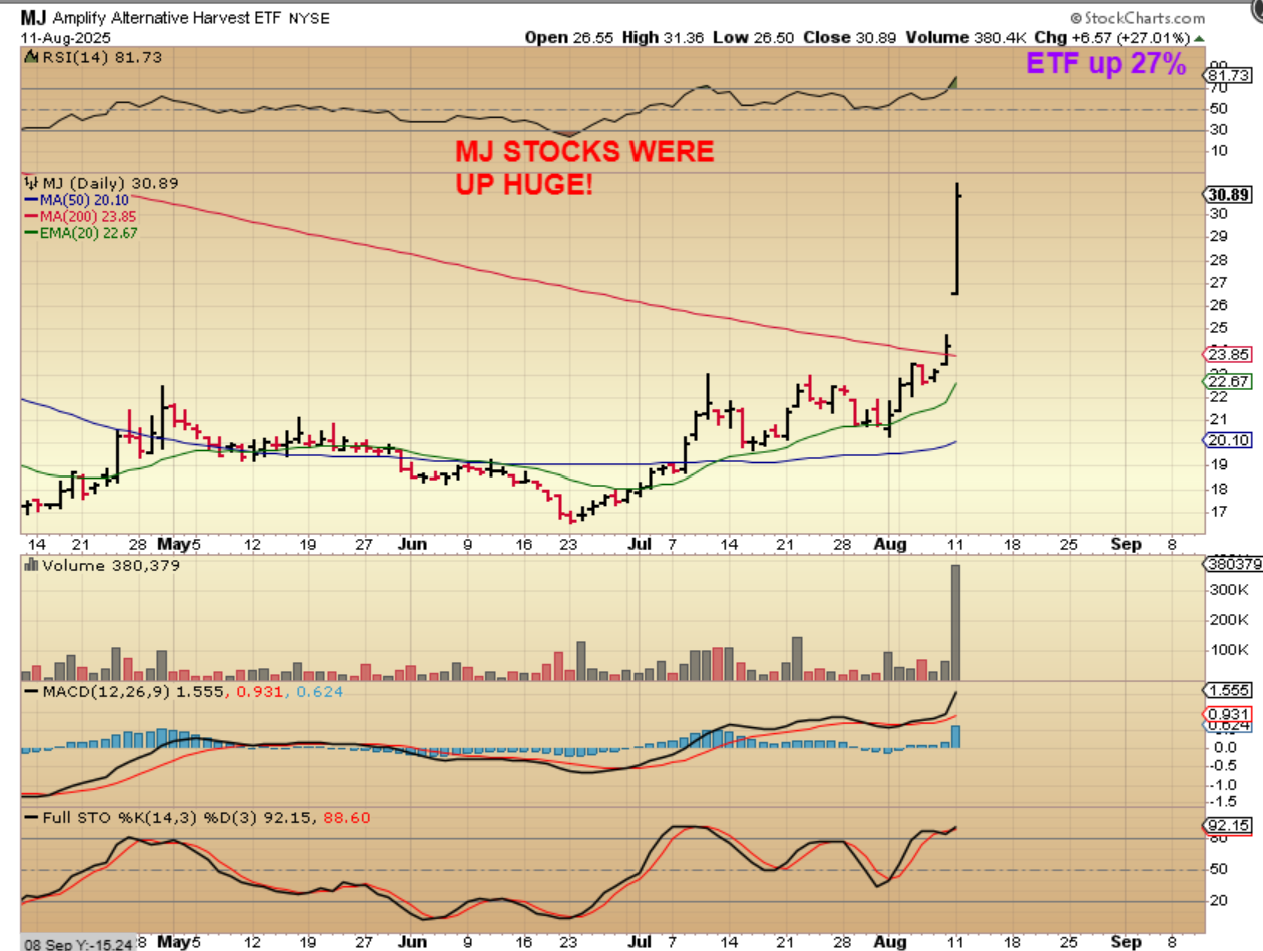Click the MJ ticker symbol in the header

coord(34,17)
